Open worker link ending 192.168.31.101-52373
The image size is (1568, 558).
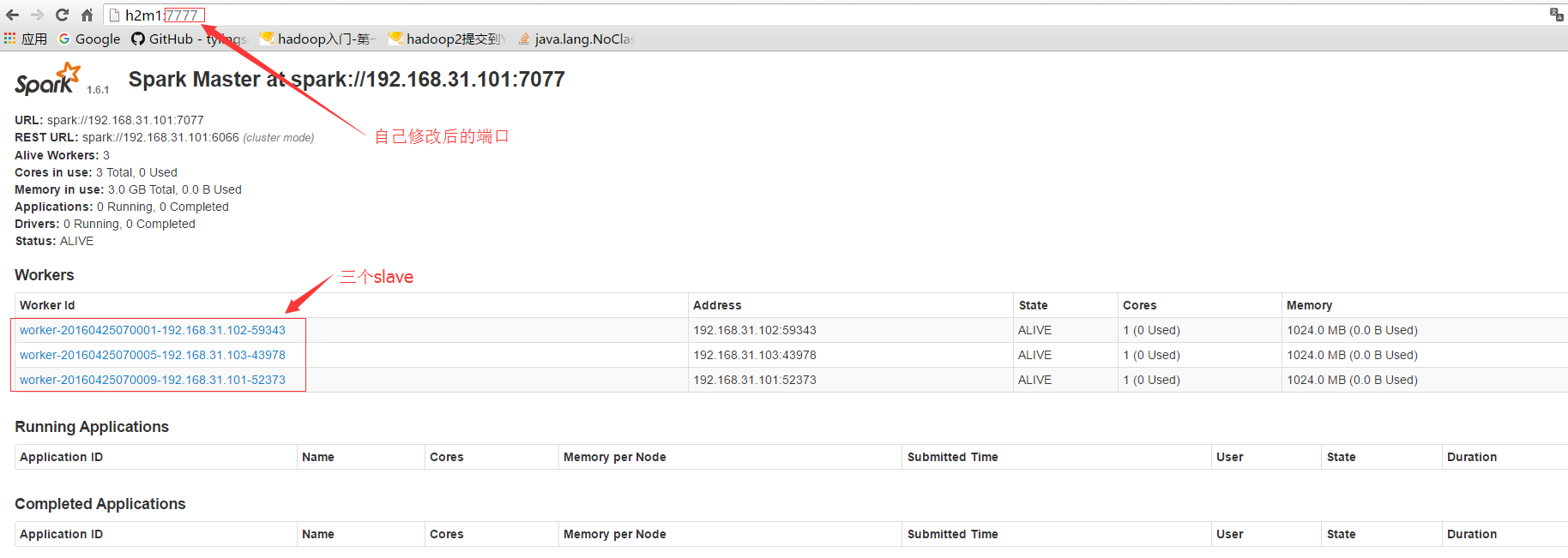[153, 380]
